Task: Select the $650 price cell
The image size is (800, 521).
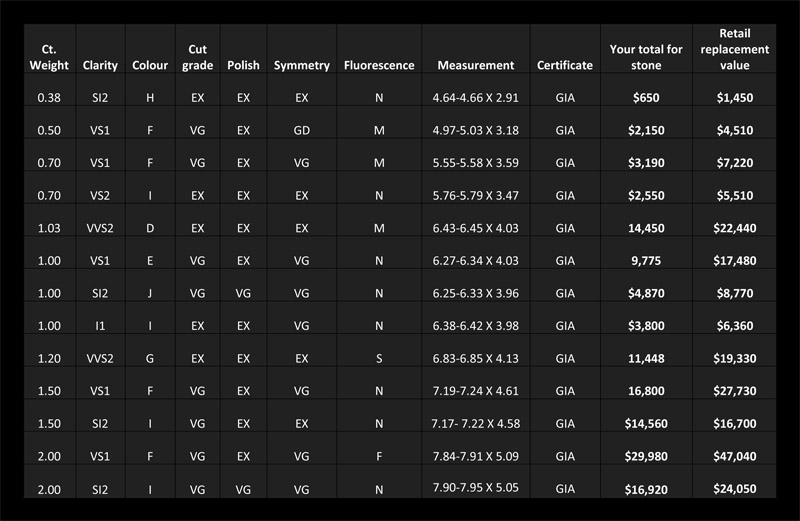Action: [646, 97]
